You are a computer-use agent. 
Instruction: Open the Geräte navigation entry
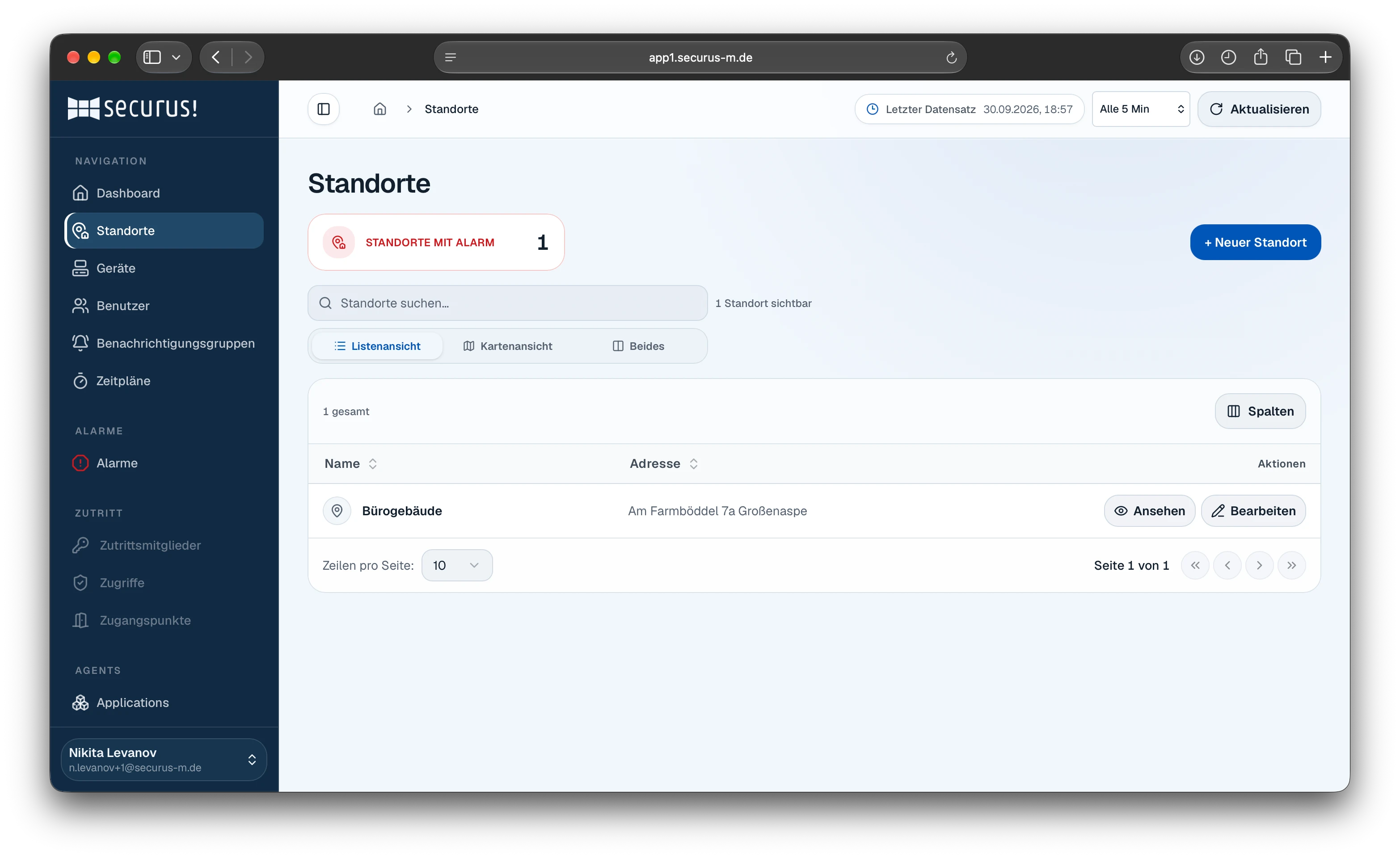(164, 268)
